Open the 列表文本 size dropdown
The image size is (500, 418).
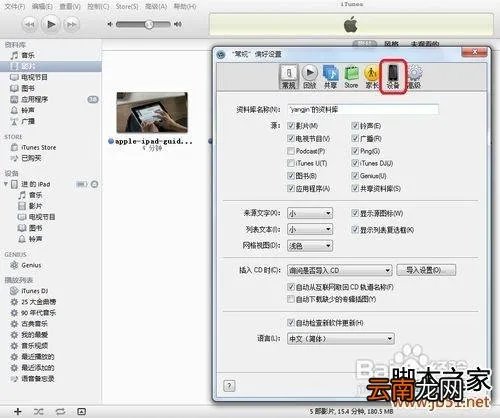pos(310,229)
